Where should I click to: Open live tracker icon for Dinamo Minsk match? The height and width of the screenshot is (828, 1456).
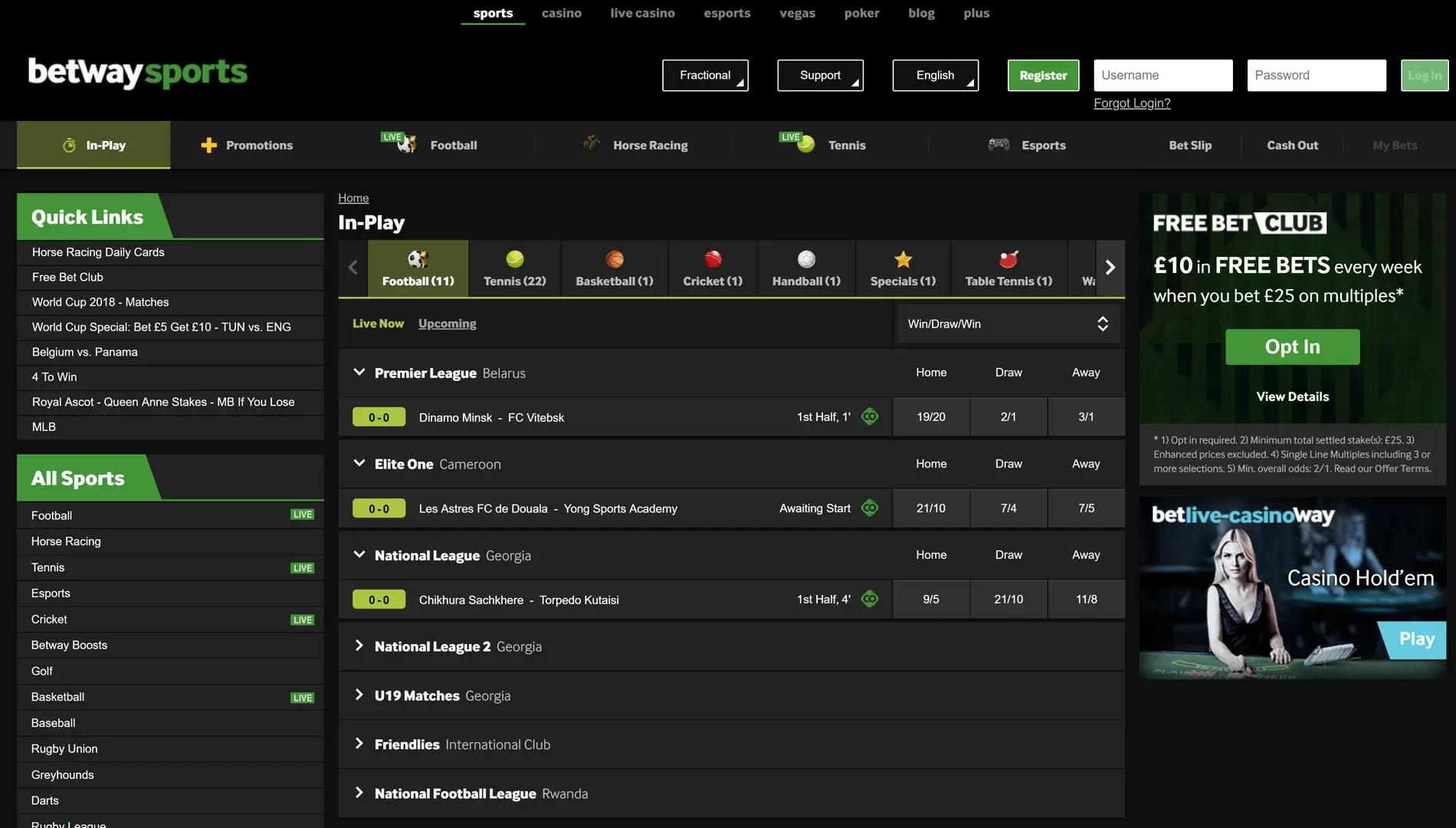(x=870, y=416)
